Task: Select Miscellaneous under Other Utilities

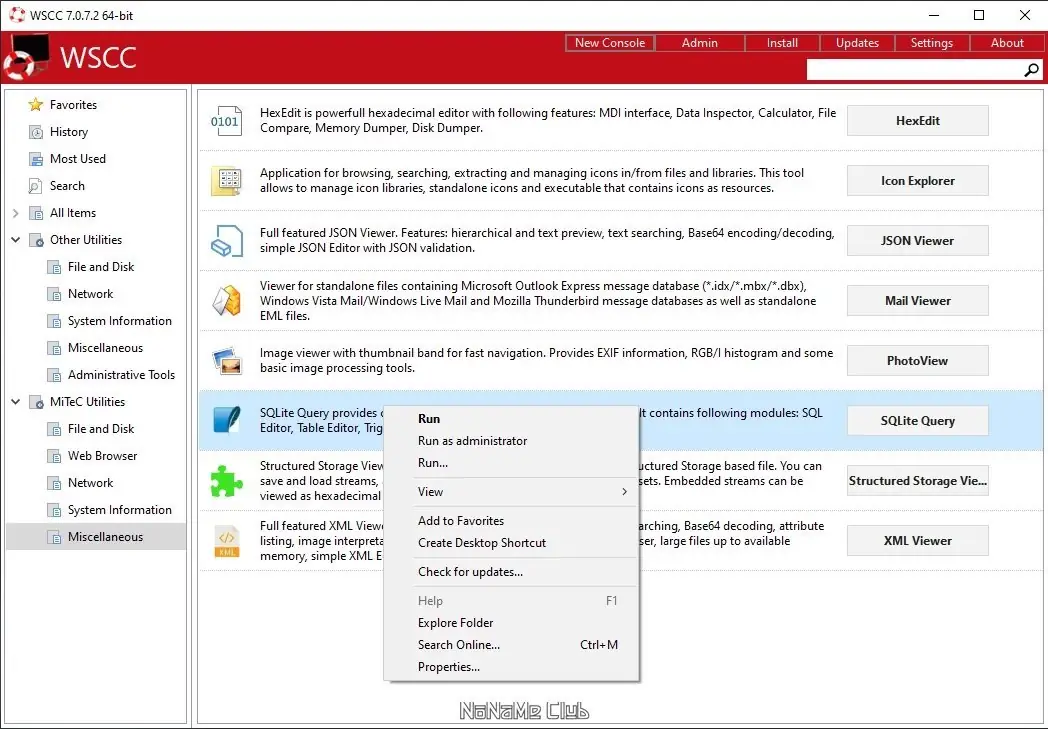Action: (x=106, y=348)
